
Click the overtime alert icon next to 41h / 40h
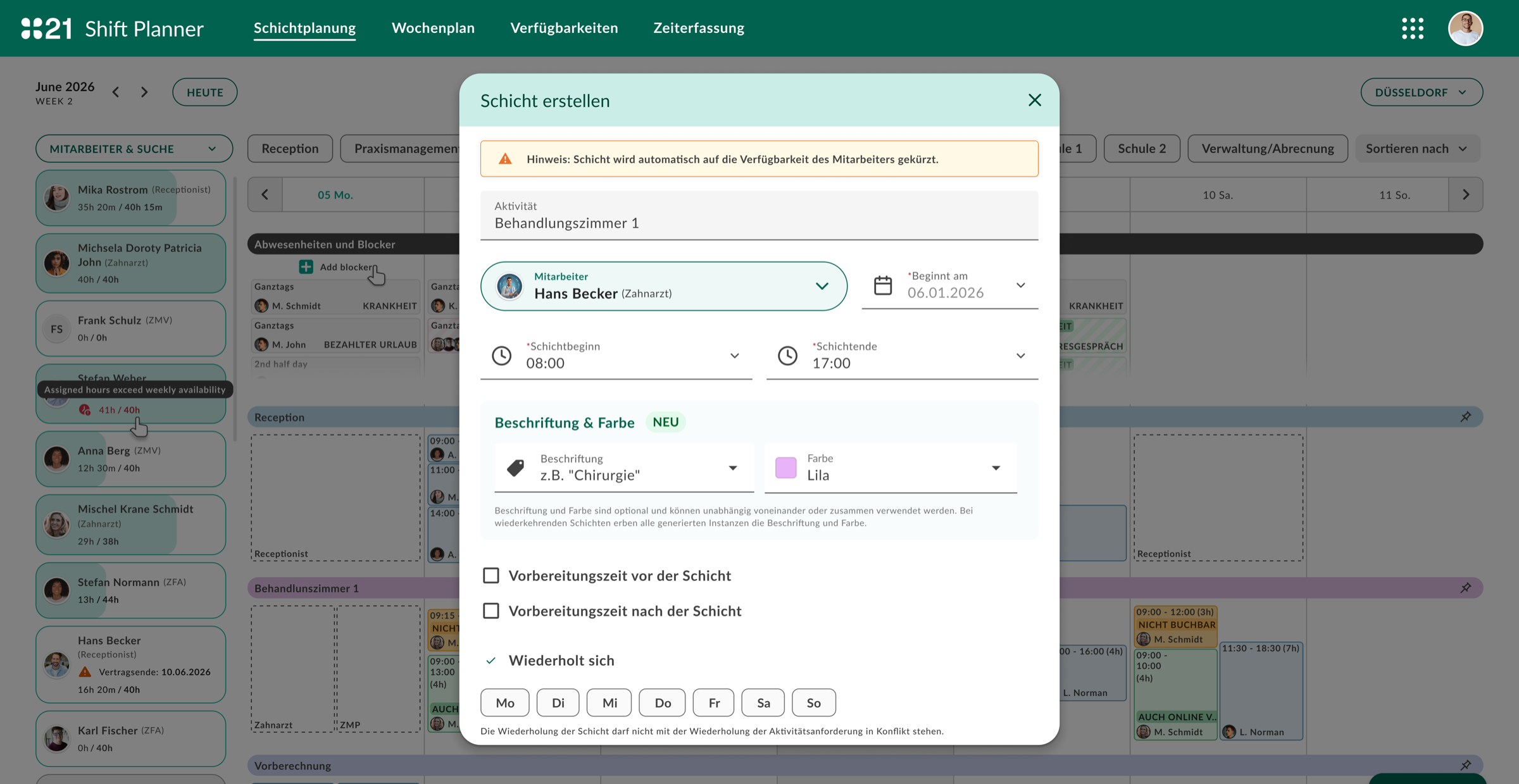point(85,410)
